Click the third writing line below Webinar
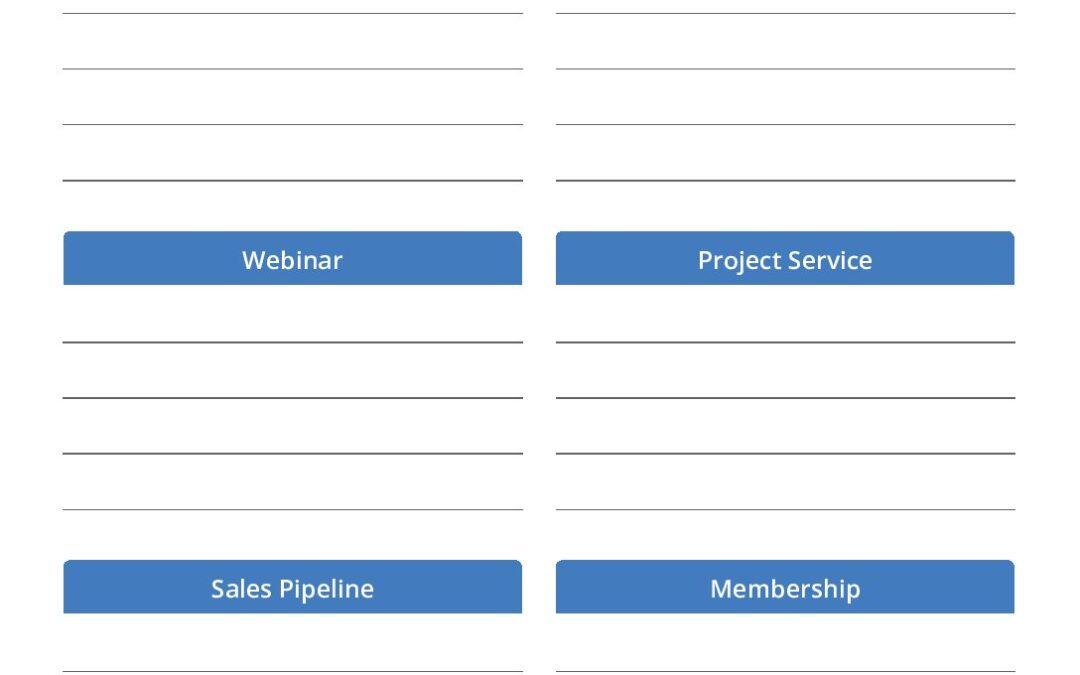This screenshot has width=1080, height=675. point(292,428)
